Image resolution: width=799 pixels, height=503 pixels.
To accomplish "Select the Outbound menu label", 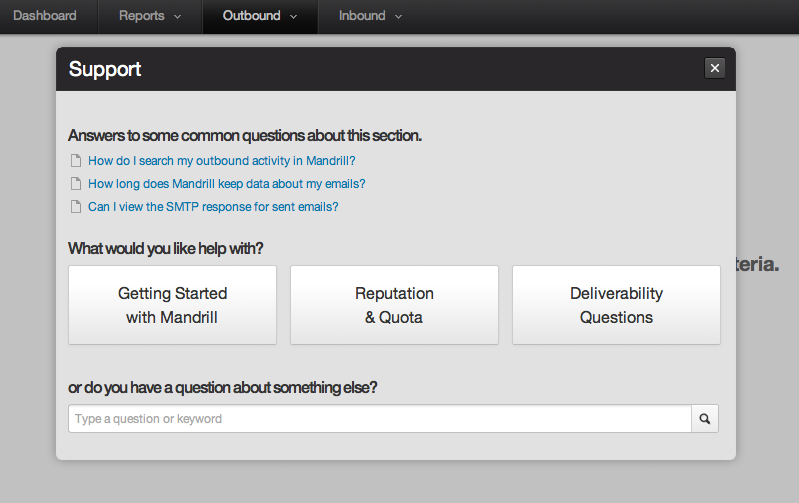I will pyautogui.click(x=251, y=16).
